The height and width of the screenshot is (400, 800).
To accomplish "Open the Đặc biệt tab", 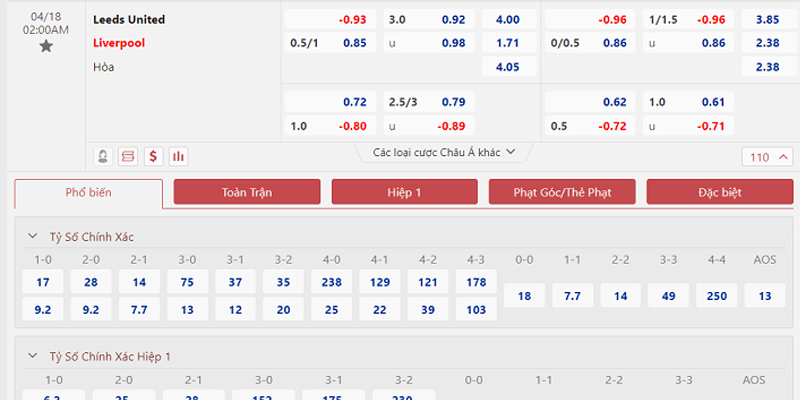I will 720,192.
